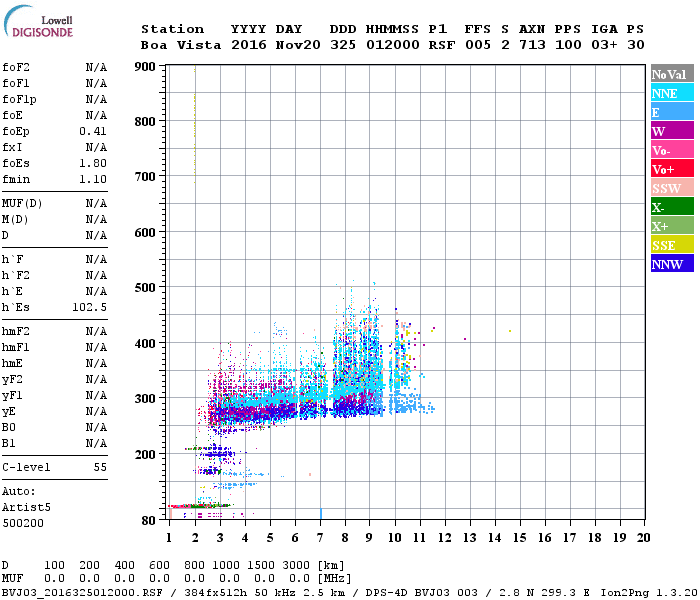Click the P1 value RSF

[x=442, y=45]
